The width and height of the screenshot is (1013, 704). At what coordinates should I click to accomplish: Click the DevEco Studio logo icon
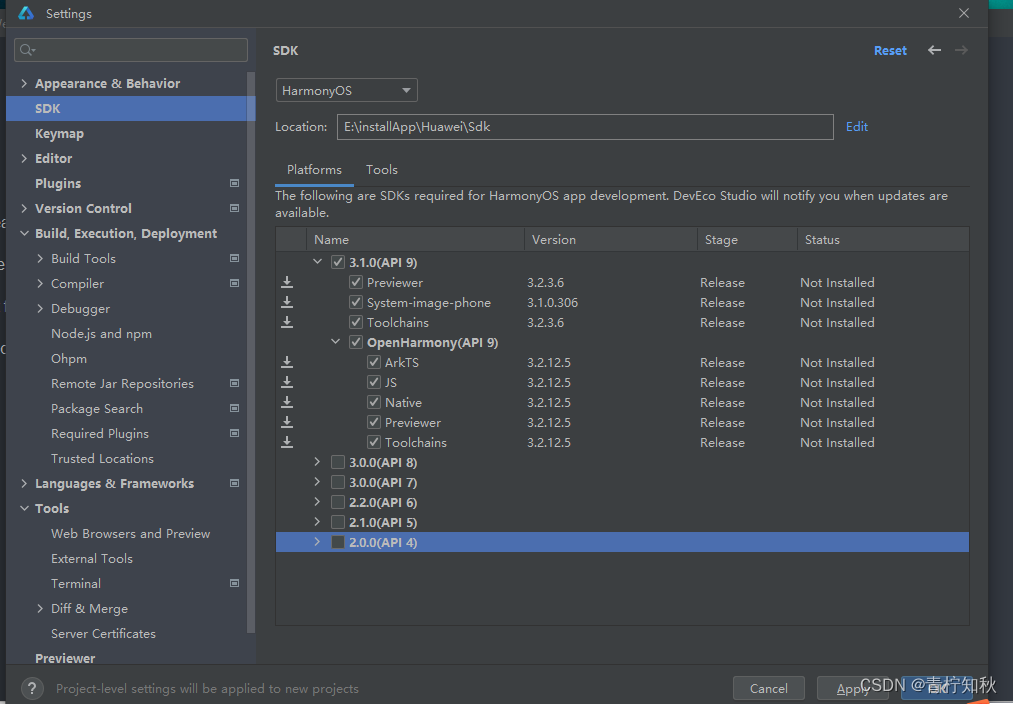click(x=26, y=13)
